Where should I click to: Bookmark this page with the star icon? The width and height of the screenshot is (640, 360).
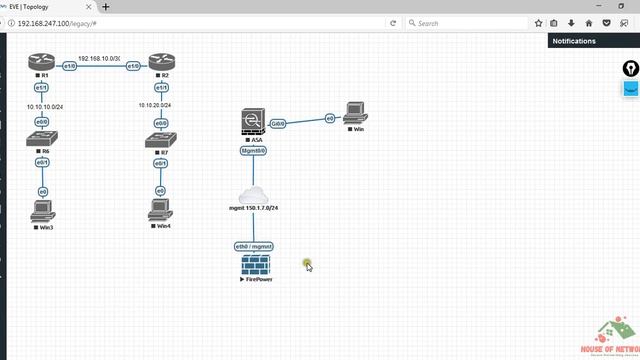click(538, 23)
